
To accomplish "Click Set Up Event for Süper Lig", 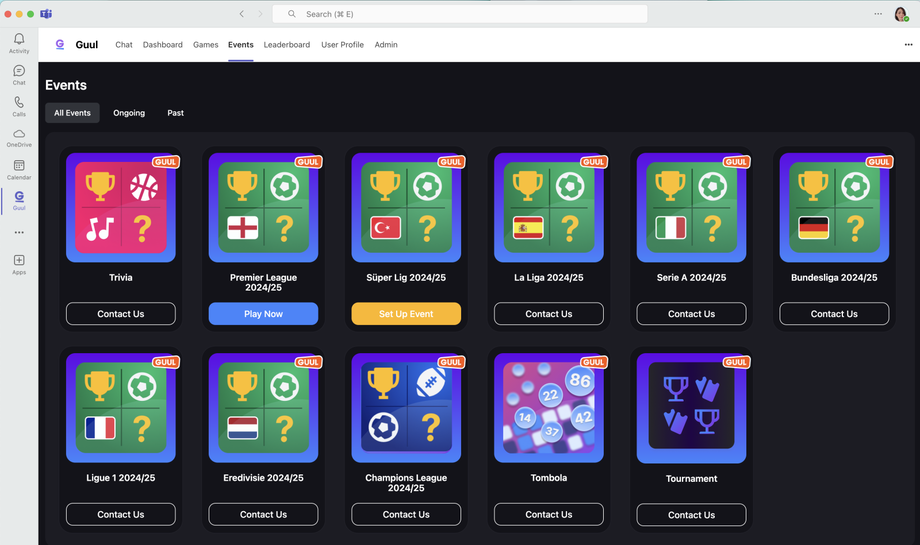I will coord(406,314).
